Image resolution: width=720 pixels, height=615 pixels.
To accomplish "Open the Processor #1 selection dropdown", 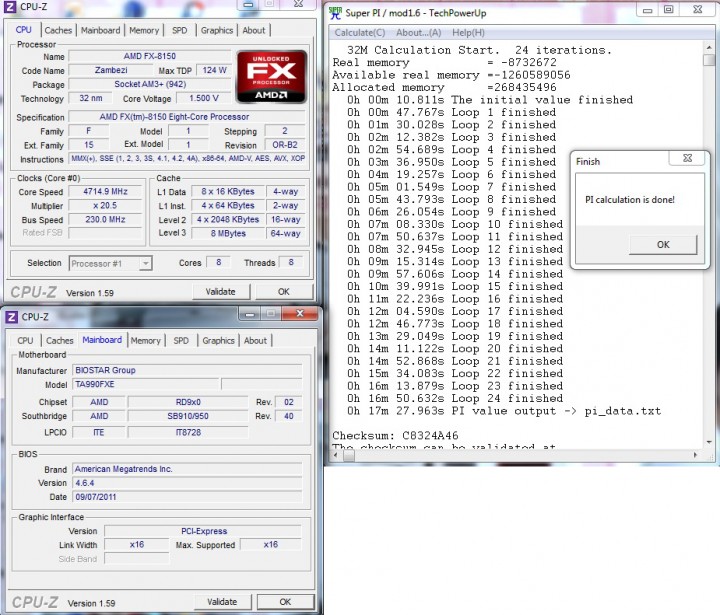I will tap(146, 264).
